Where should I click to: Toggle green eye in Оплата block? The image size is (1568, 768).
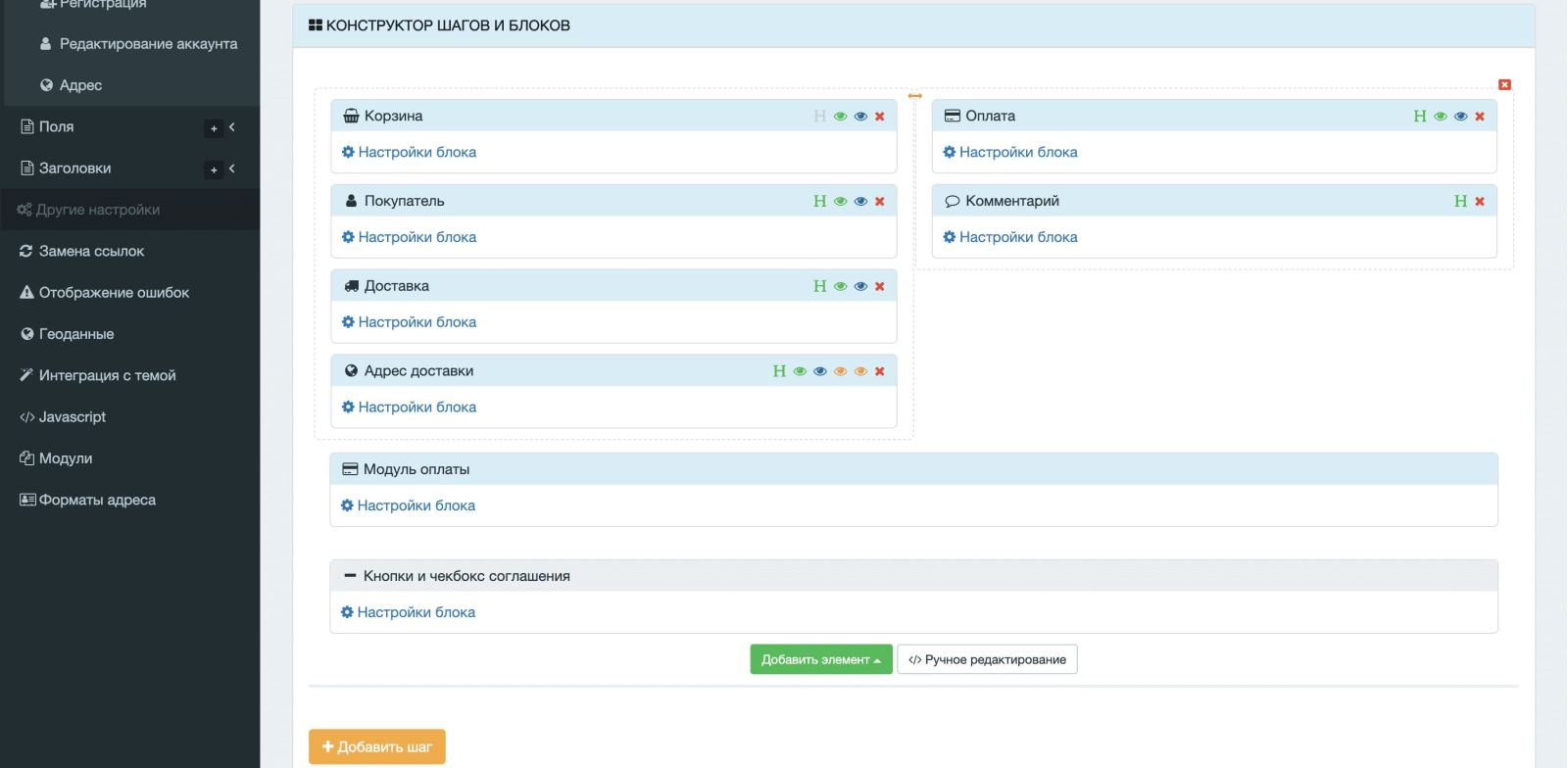pyautogui.click(x=1441, y=117)
